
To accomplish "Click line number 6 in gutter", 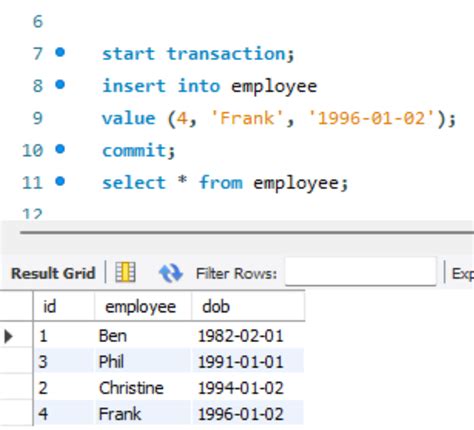I will (38, 22).
